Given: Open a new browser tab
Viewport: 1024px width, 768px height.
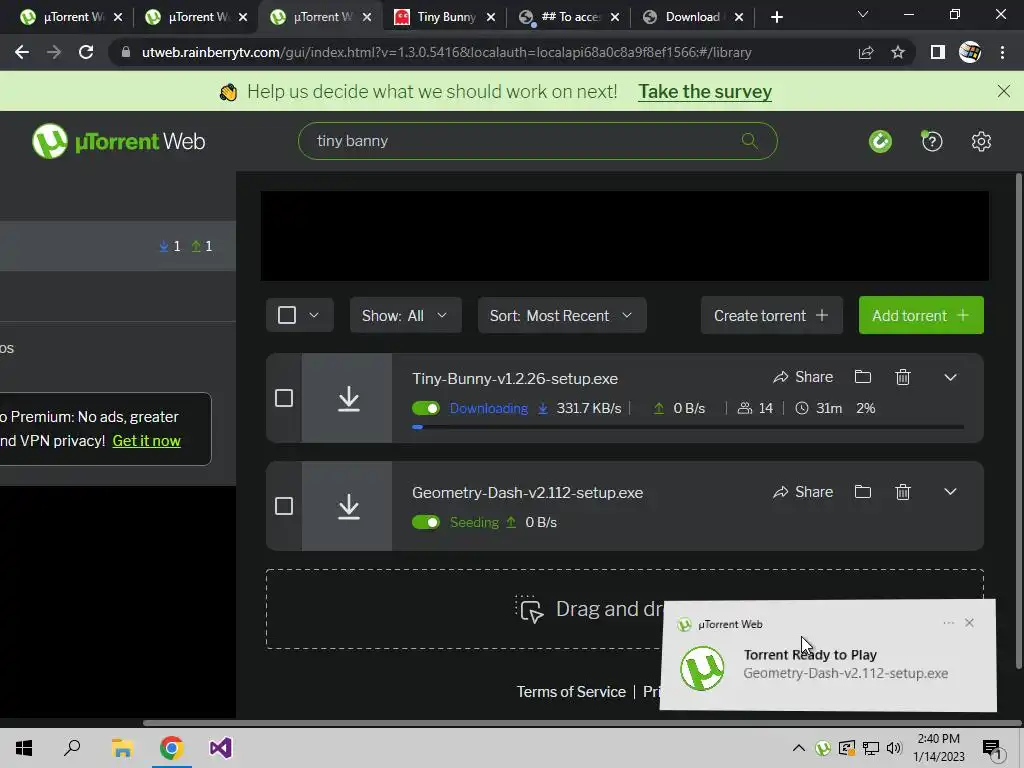Looking at the screenshot, I should [776, 17].
